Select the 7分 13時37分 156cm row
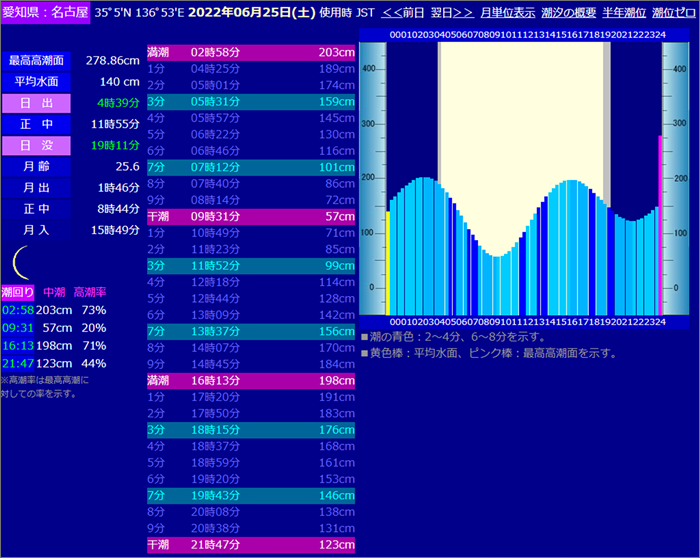Image resolution: width=700 pixels, height=558 pixels. 251,331
